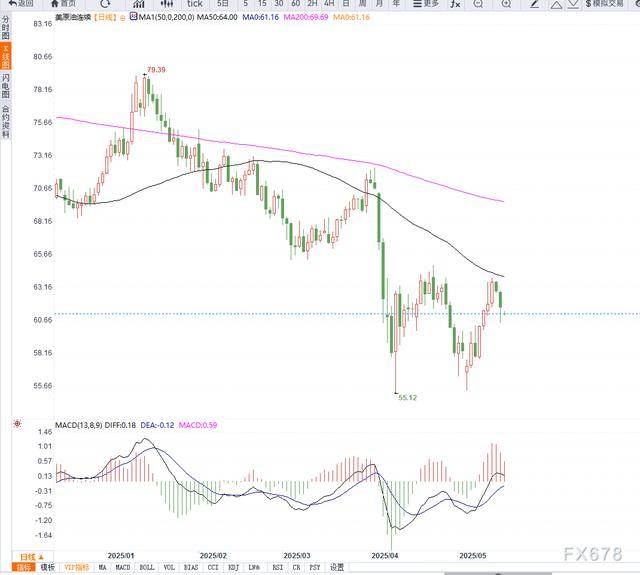Screen dimensions: 640x575
Task: Click small orange circle icon after 日线
Action: (x=122, y=18)
